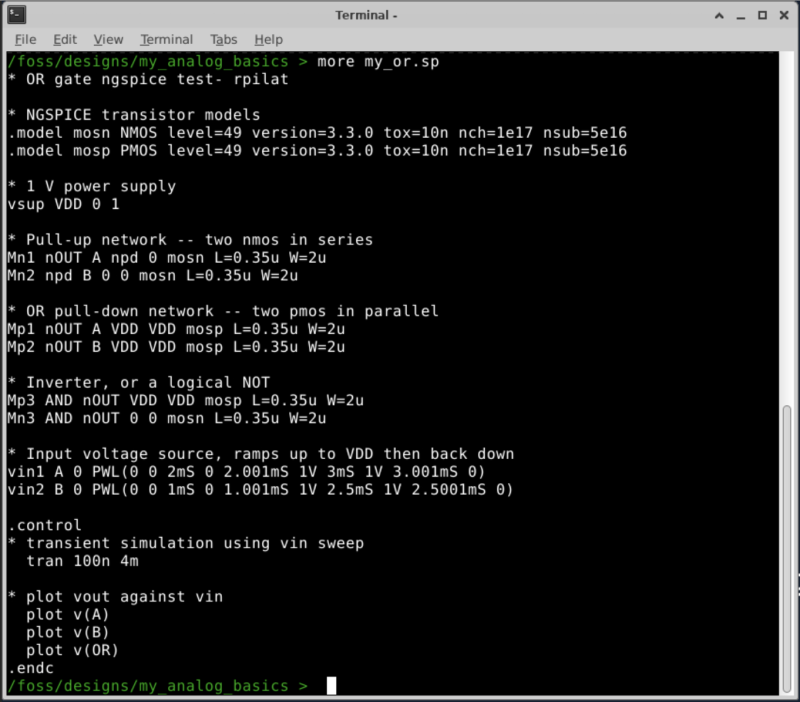Open the File menu
Viewport: 800px width, 702px height.
pos(26,39)
